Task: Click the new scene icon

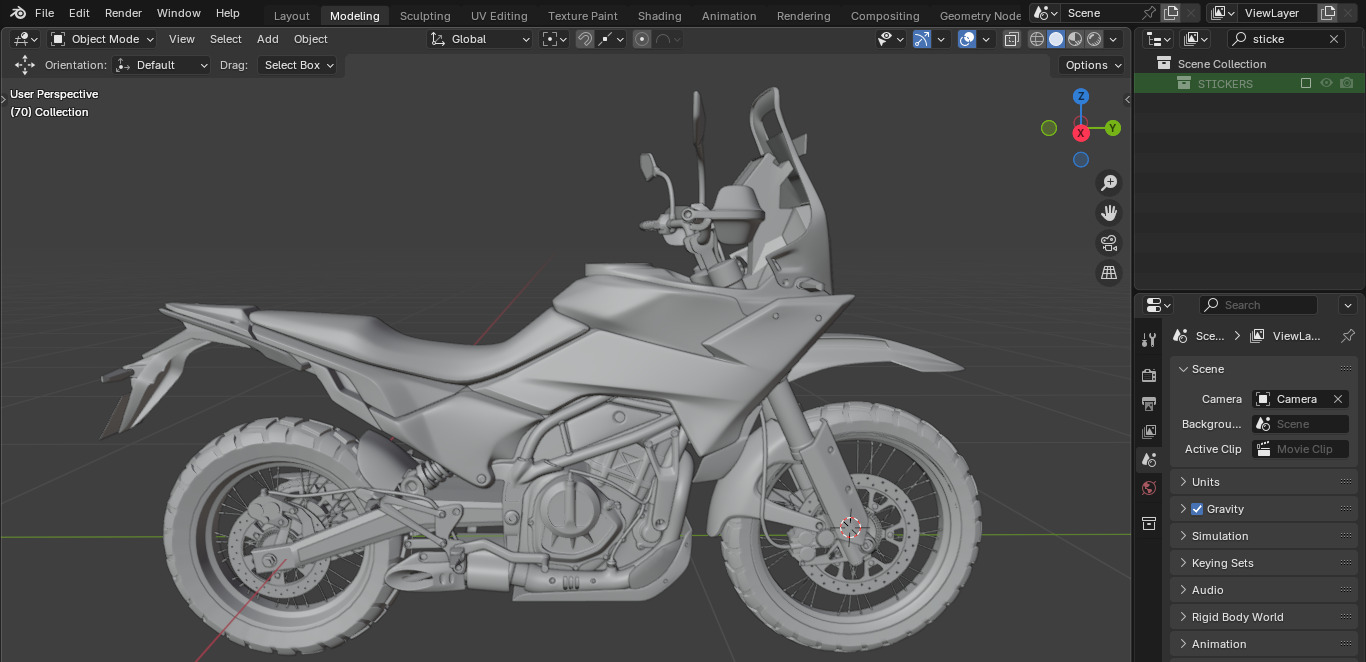Action: (1171, 13)
